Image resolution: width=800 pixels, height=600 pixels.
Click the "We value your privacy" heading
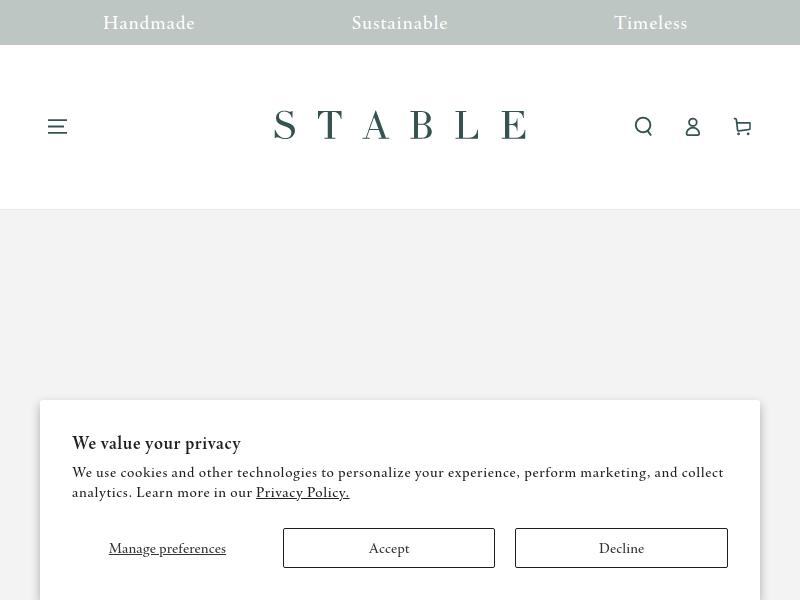coord(156,443)
